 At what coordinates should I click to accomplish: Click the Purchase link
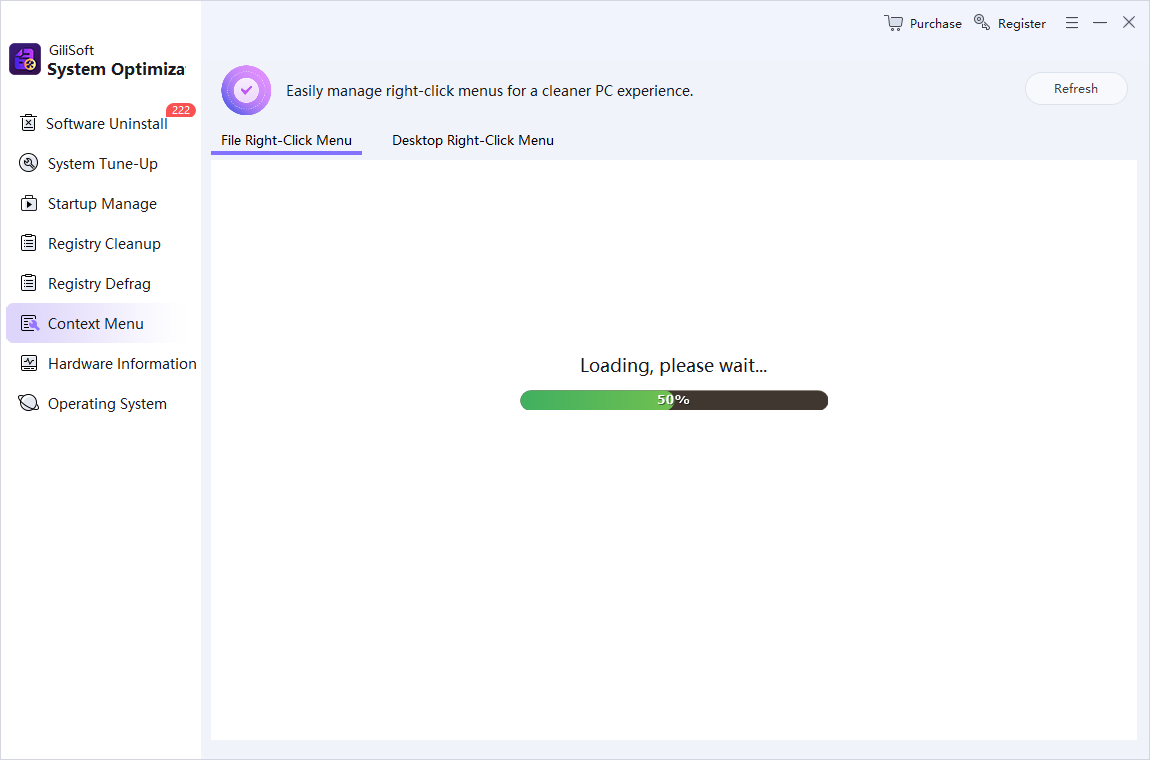coord(935,23)
